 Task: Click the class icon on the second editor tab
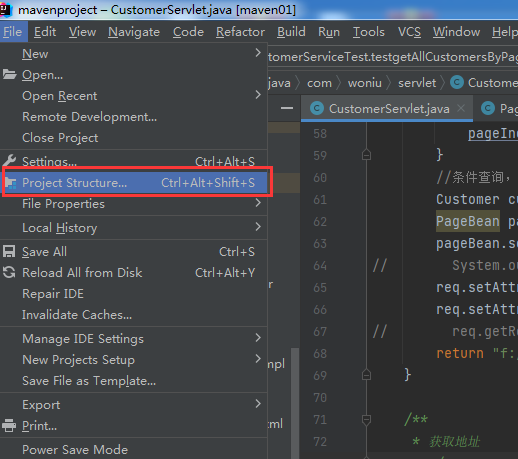coord(488,108)
